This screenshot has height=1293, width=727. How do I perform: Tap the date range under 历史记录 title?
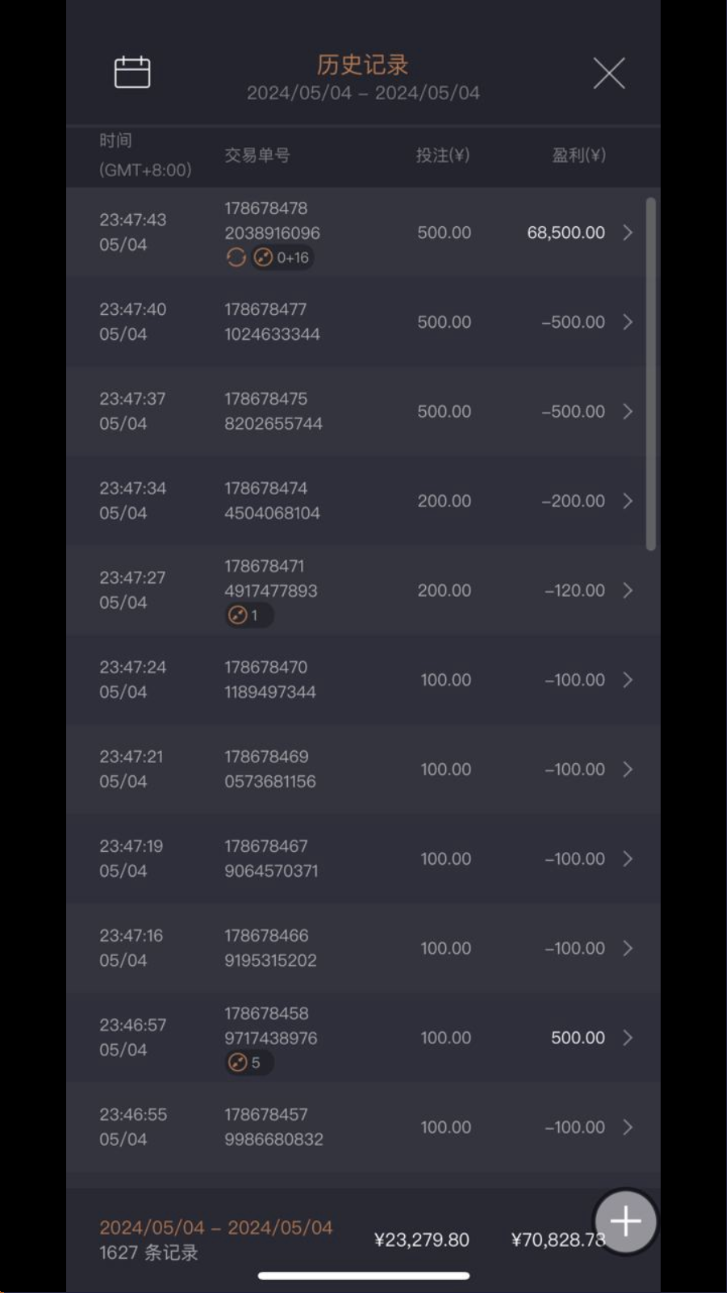click(x=363, y=93)
